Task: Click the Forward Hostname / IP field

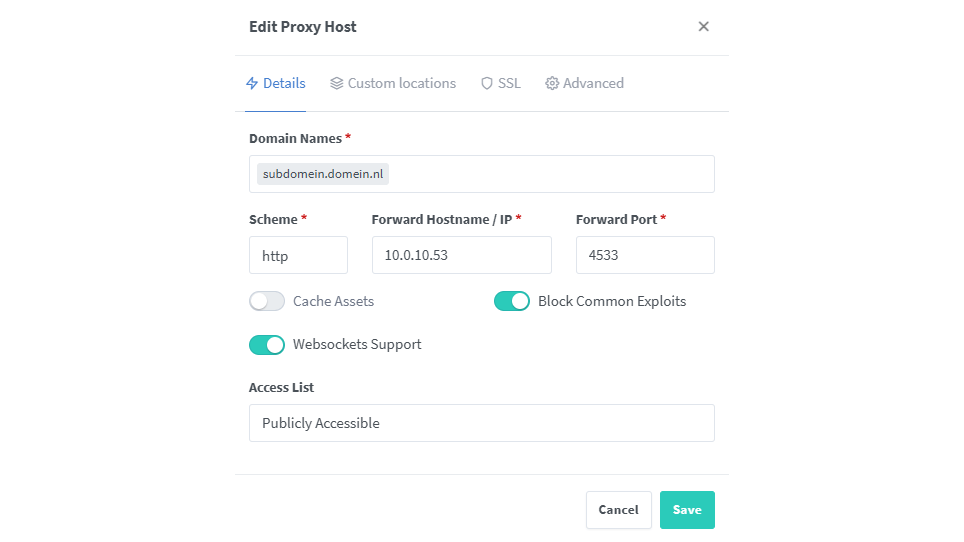Action: (x=461, y=255)
